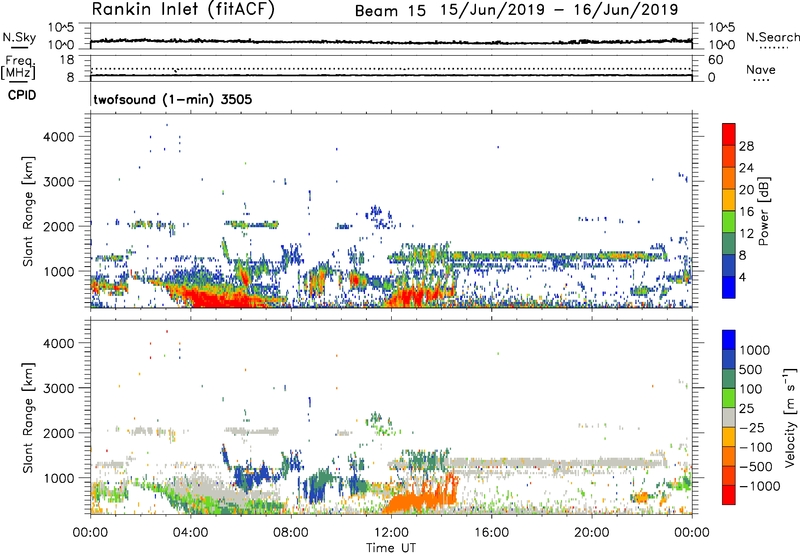Click the power panel "Slant Range [km]" label
The width and height of the screenshot is (800, 554).
pyautogui.click(x=28, y=211)
